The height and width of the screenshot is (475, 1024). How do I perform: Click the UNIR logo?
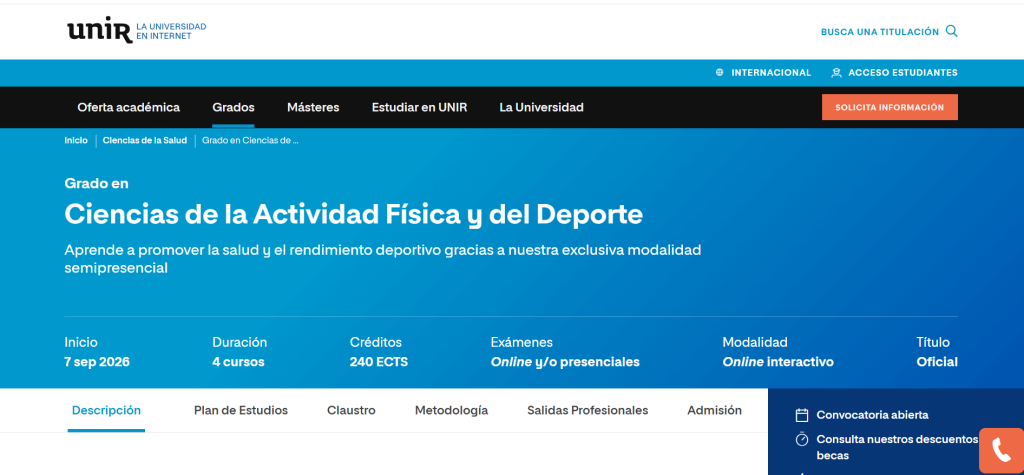coord(136,31)
